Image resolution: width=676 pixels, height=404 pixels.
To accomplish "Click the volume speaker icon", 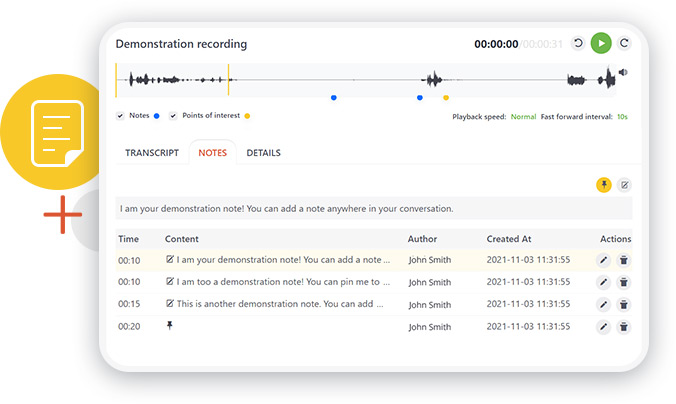I will (623, 72).
